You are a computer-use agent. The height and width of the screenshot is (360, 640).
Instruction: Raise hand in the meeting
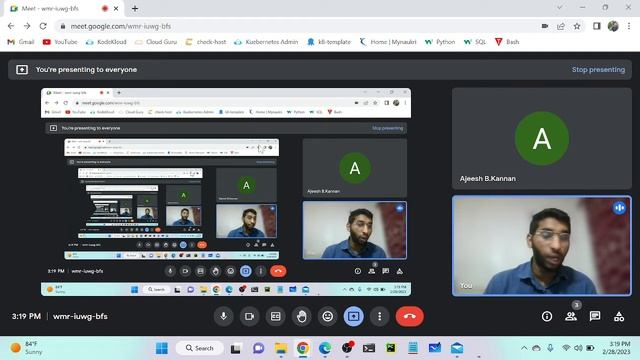tap(302, 316)
